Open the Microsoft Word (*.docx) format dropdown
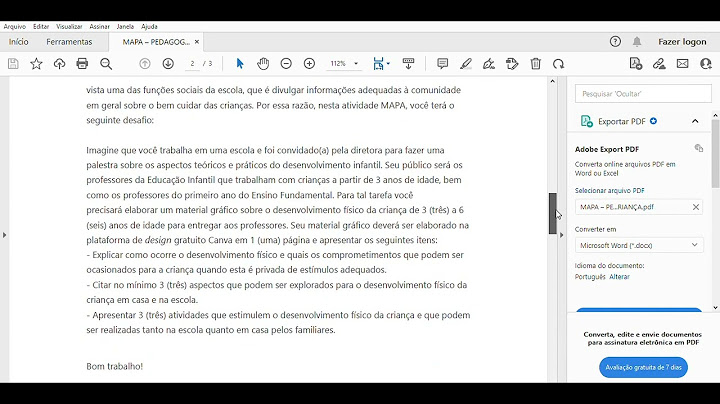 coord(639,245)
